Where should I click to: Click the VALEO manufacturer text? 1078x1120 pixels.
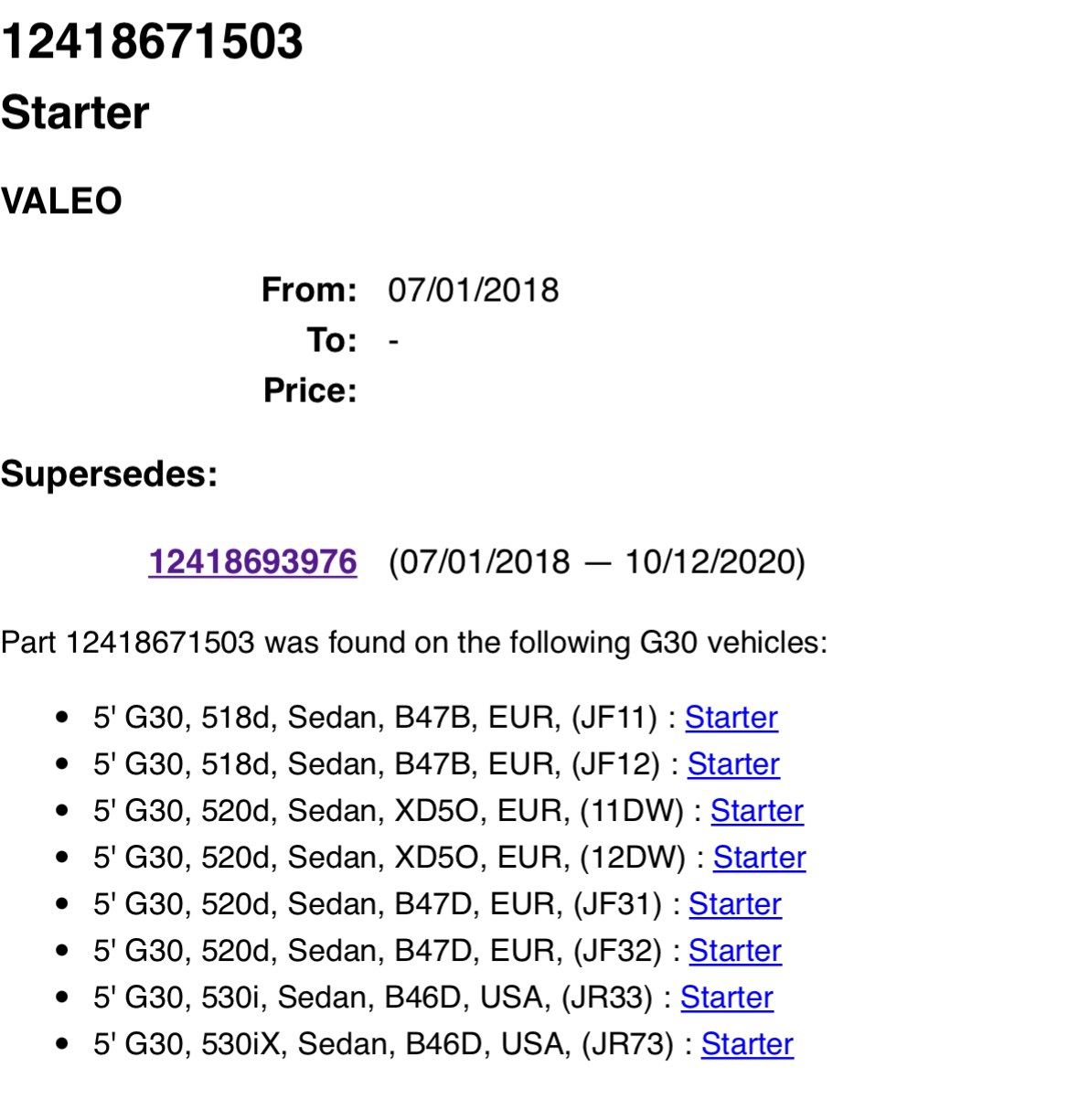click(x=61, y=201)
